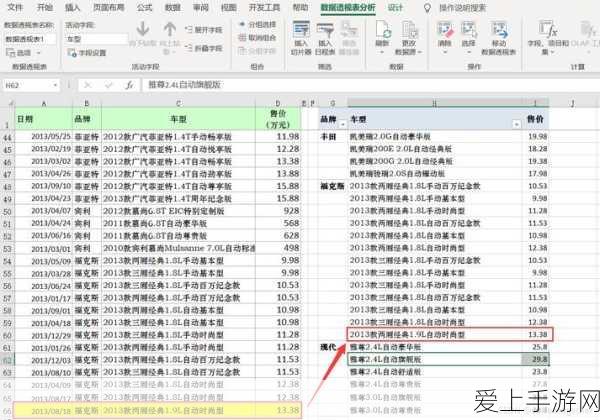Open the 品牌 filter dropdown in pivot
The width and height of the screenshot is (600, 420).
pos(342,124)
